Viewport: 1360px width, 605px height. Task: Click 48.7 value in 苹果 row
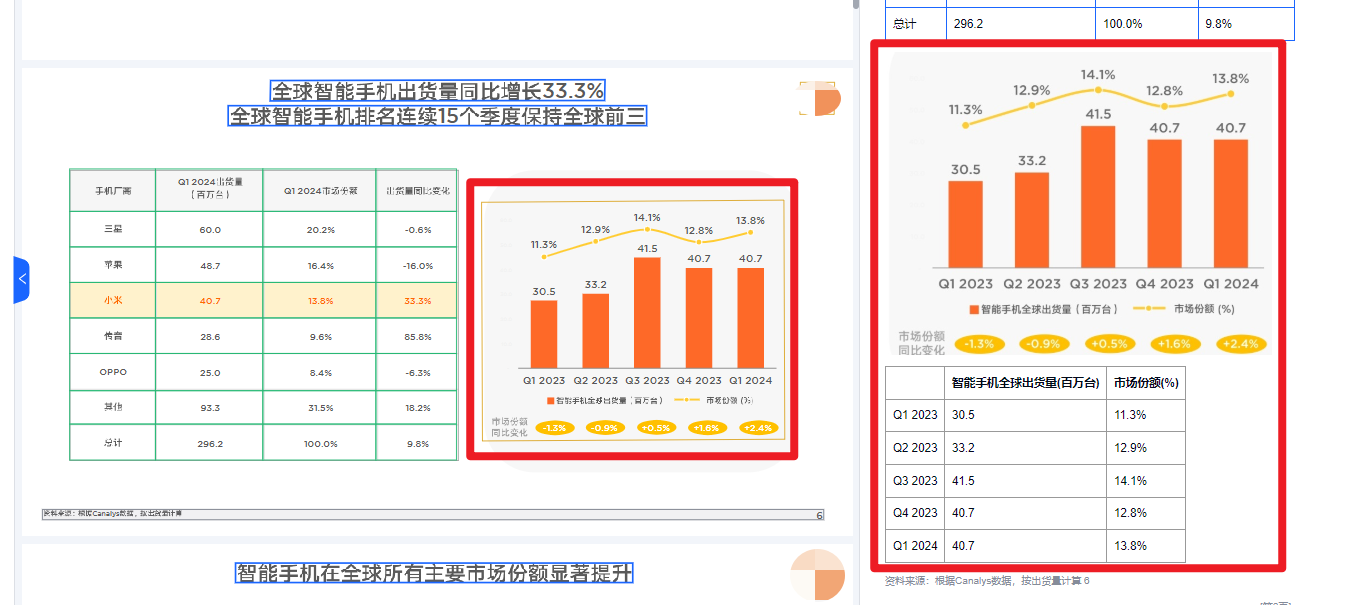pos(210,265)
